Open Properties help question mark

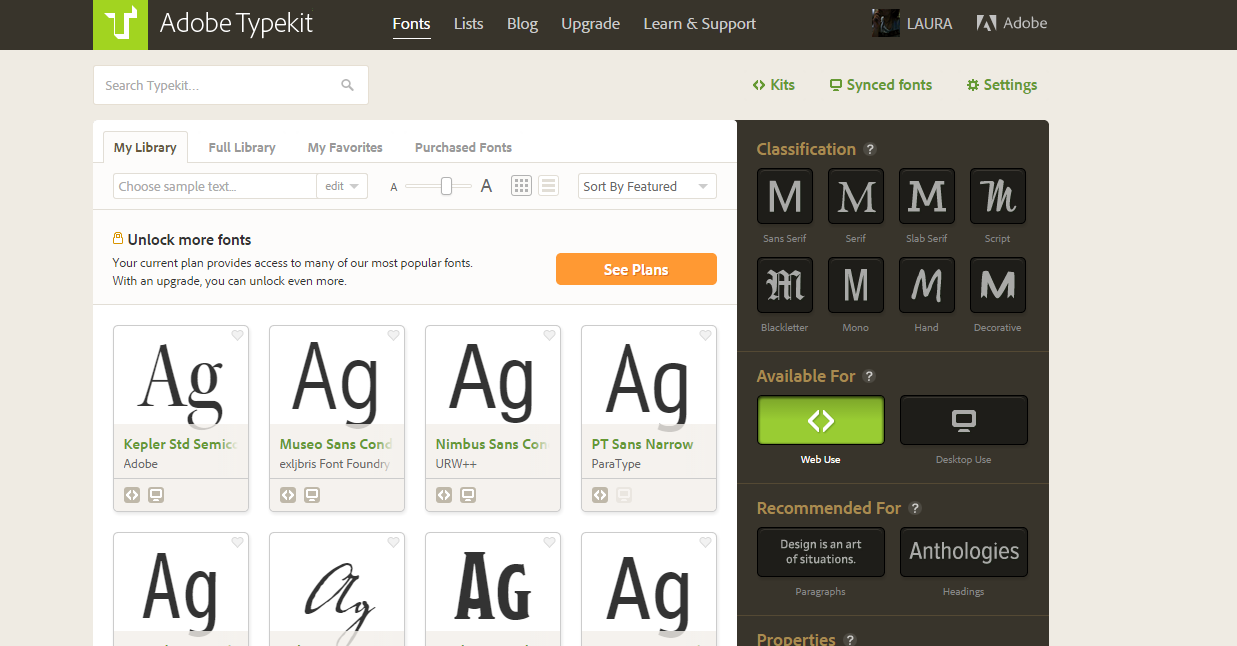point(850,640)
